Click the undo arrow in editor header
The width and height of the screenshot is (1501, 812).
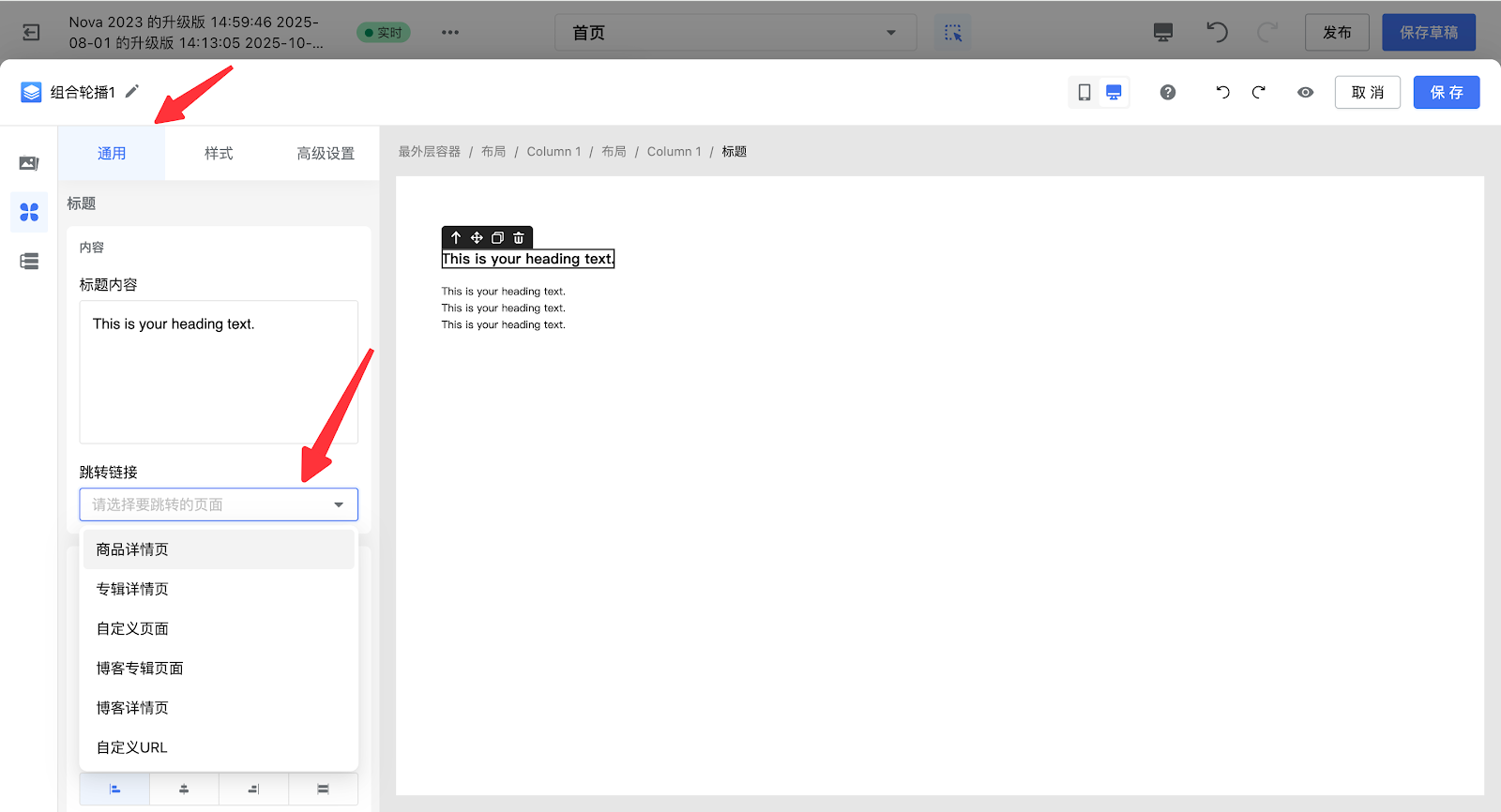pyautogui.click(x=1222, y=92)
